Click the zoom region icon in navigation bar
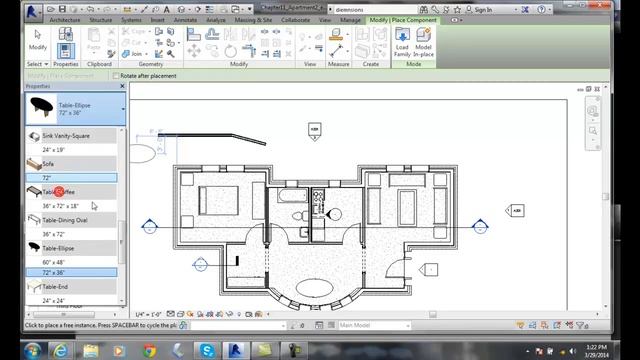The height and width of the screenshot is (360, 640). [593, 131]
